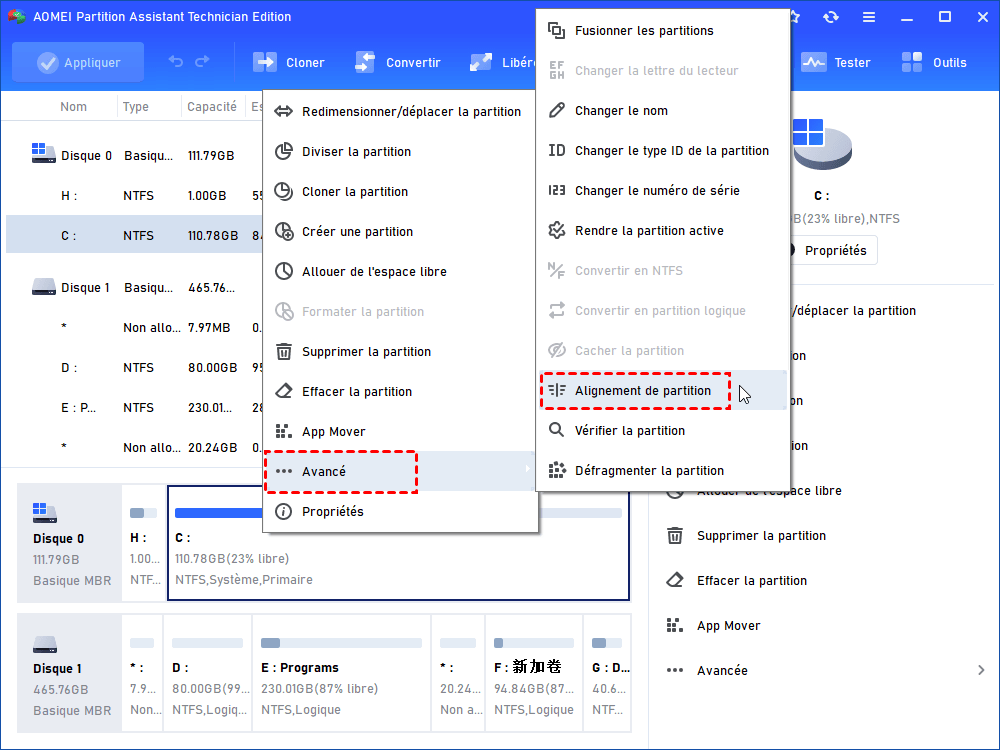1000x750 pixels.
Task: Click Alignement de partition
Action: click(x=663, y=390)
